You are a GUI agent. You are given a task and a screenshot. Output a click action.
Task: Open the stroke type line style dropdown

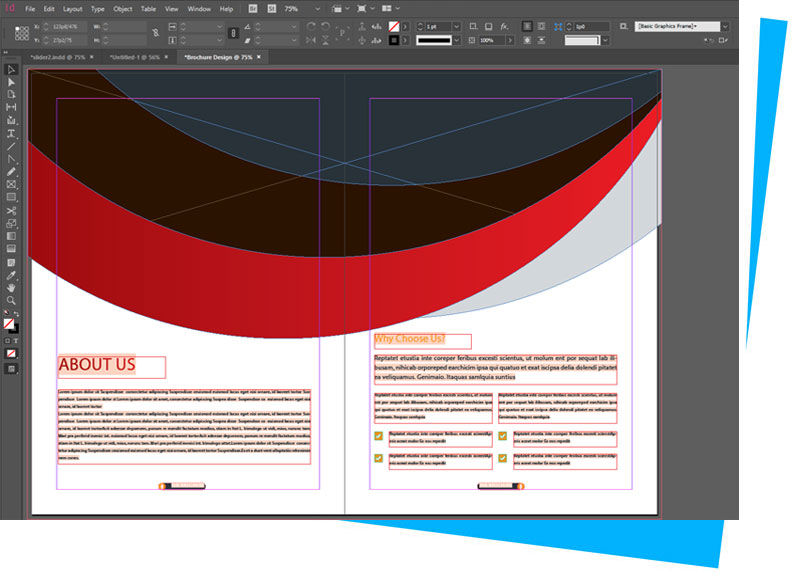click(456, 40)
